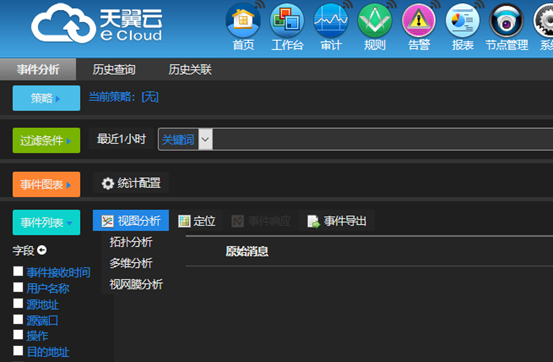Open the 关键词 dropdown arrow
This screenshot has height=362, width=553.
[x=205, y=139]
